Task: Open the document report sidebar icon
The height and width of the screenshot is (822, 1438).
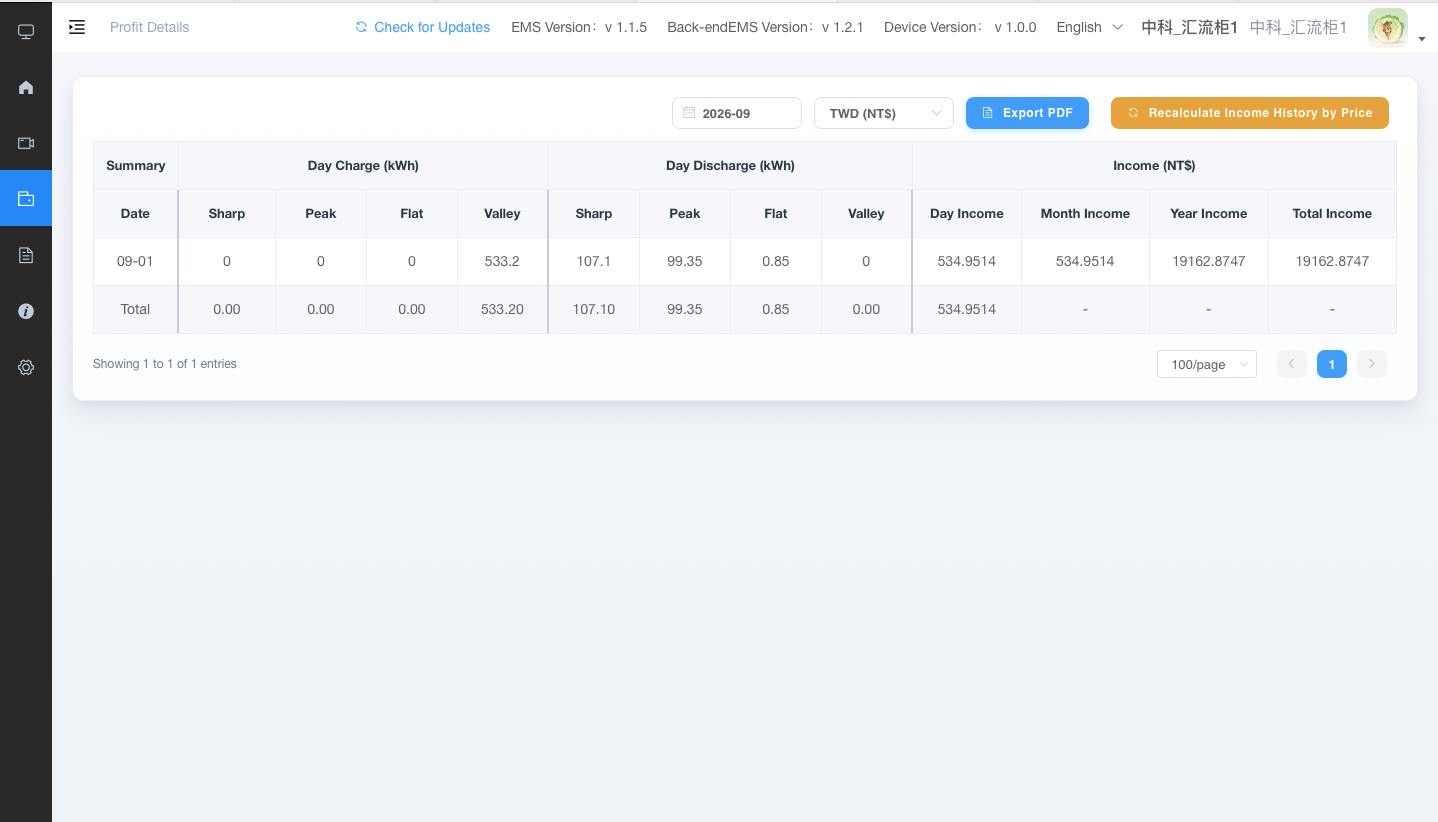Action: pos(26,255)
